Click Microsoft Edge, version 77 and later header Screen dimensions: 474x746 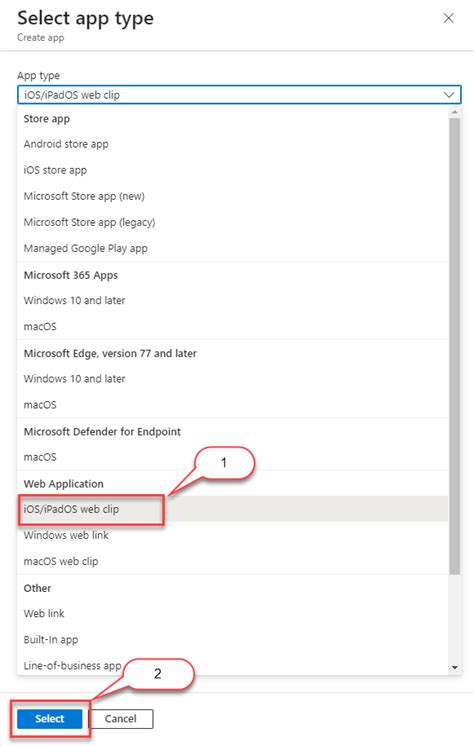point(110,353)
